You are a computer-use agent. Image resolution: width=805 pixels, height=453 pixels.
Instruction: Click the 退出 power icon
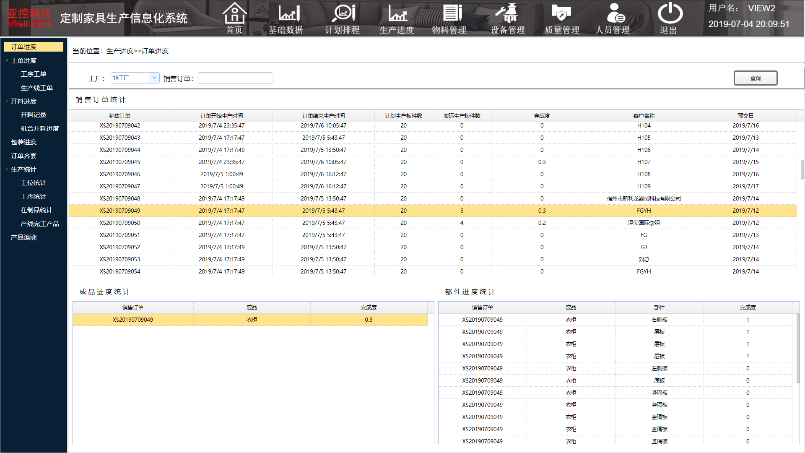[669, 18]
